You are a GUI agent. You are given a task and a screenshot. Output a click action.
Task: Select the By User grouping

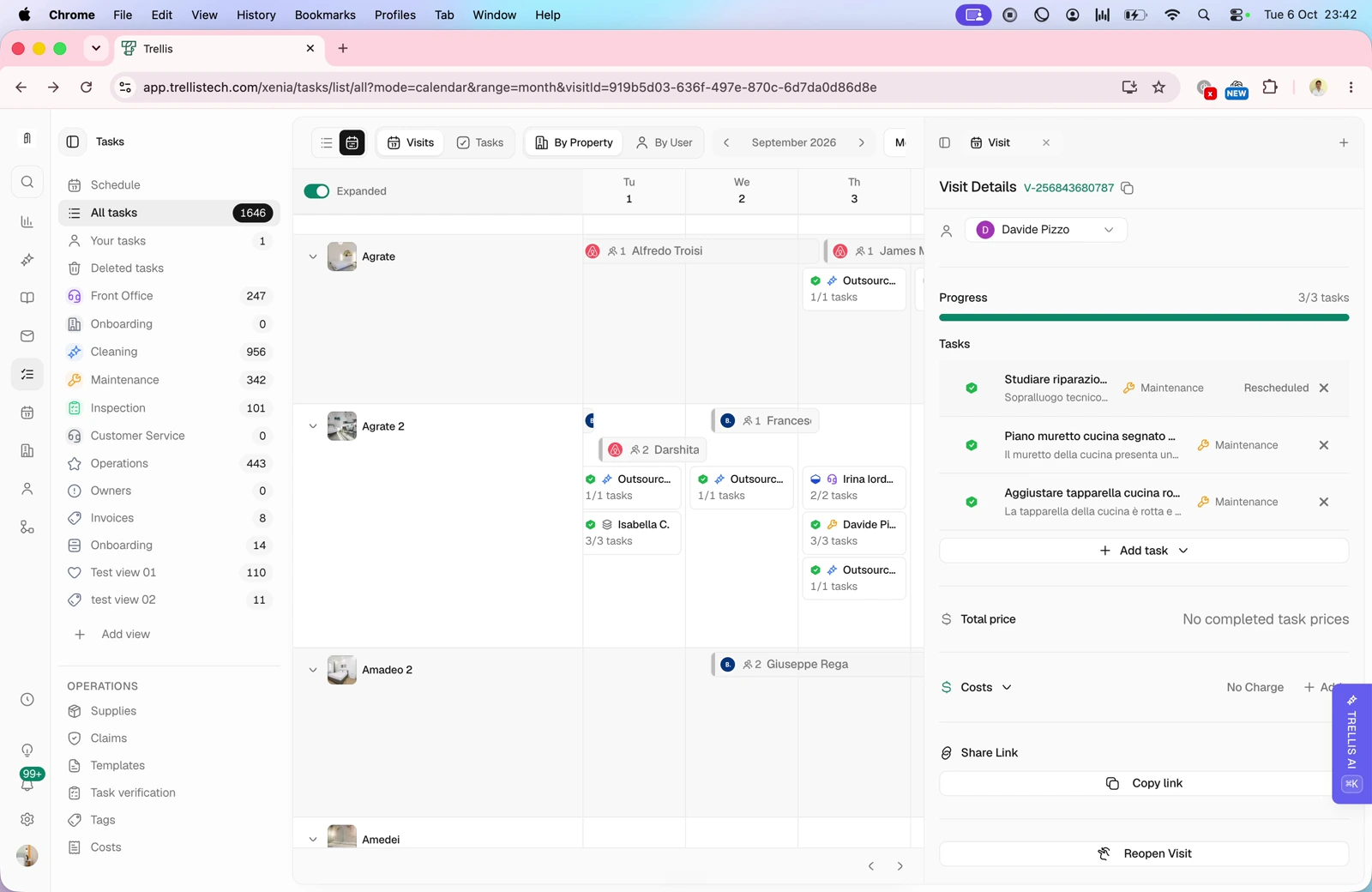coord(665,142)
